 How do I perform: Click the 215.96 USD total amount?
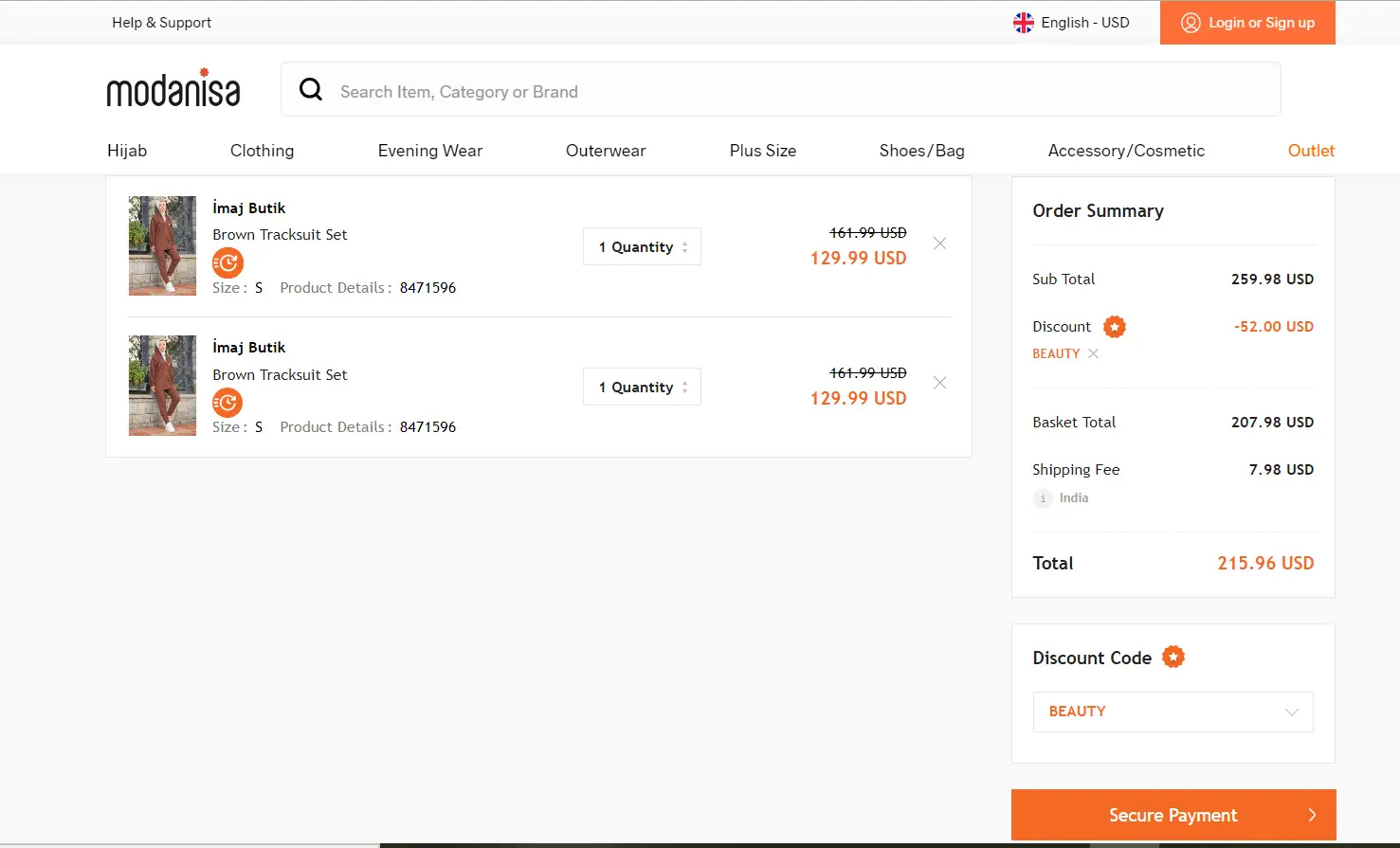pos(1265,564)
